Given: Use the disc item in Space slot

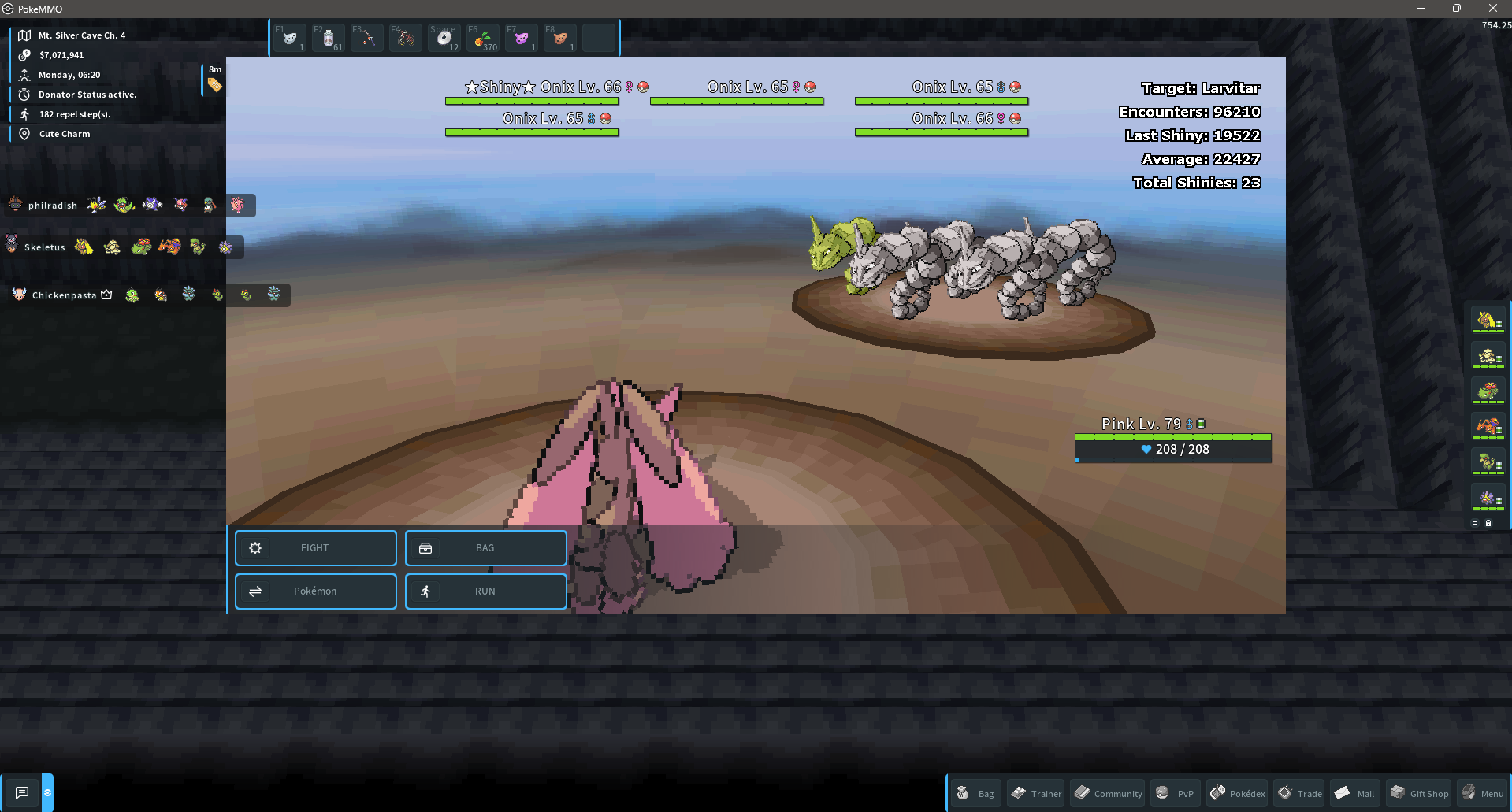Looking at the screenshot, I should 444,38.
